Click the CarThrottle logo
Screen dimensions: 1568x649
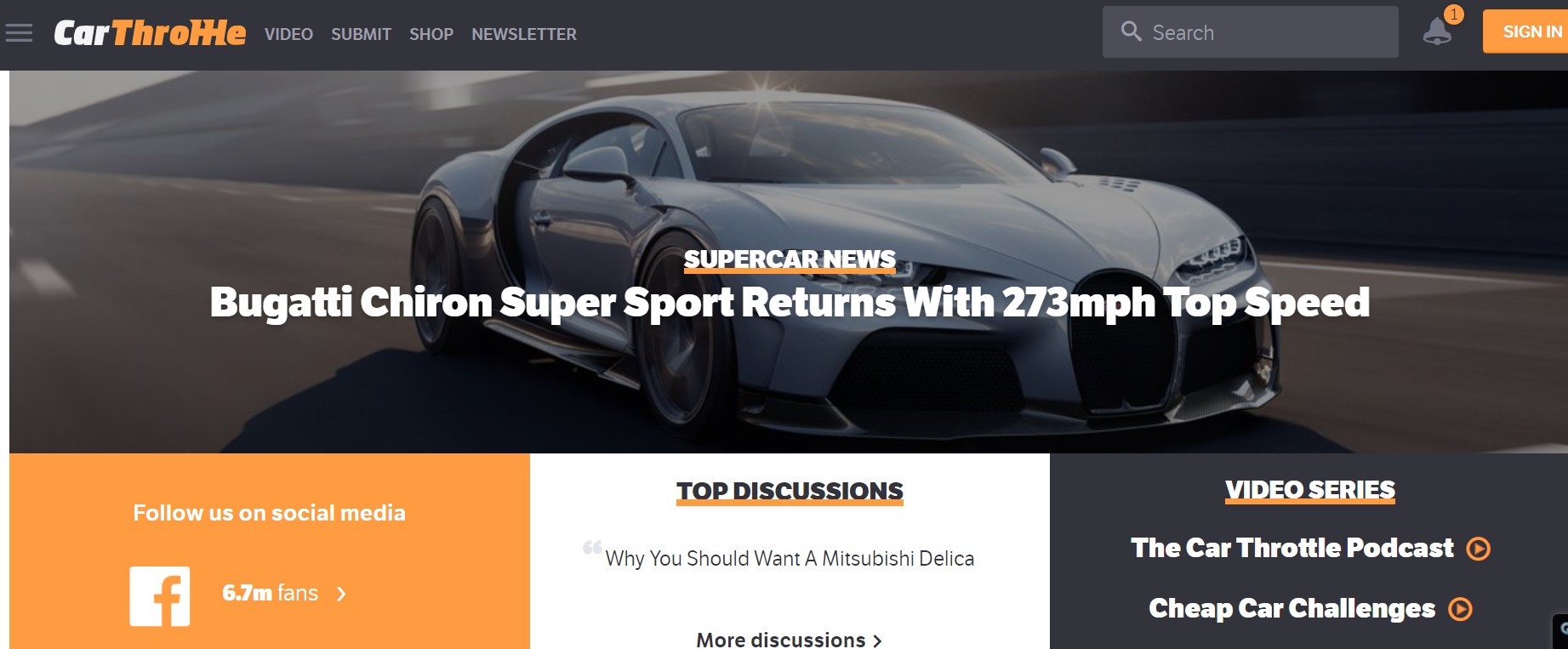point(150,33)
